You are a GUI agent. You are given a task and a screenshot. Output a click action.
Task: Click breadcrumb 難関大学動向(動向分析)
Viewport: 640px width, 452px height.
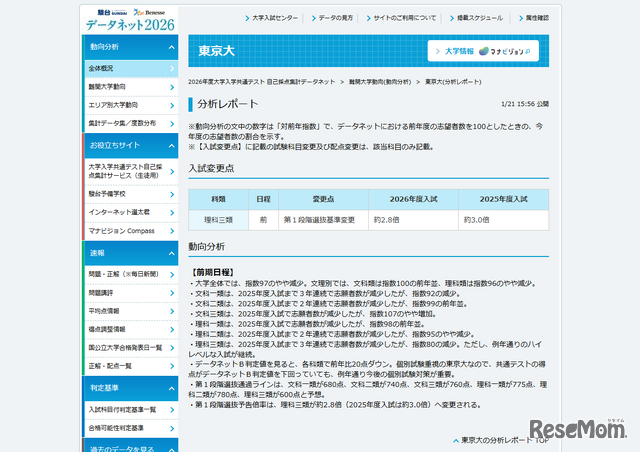coord(380,82)
